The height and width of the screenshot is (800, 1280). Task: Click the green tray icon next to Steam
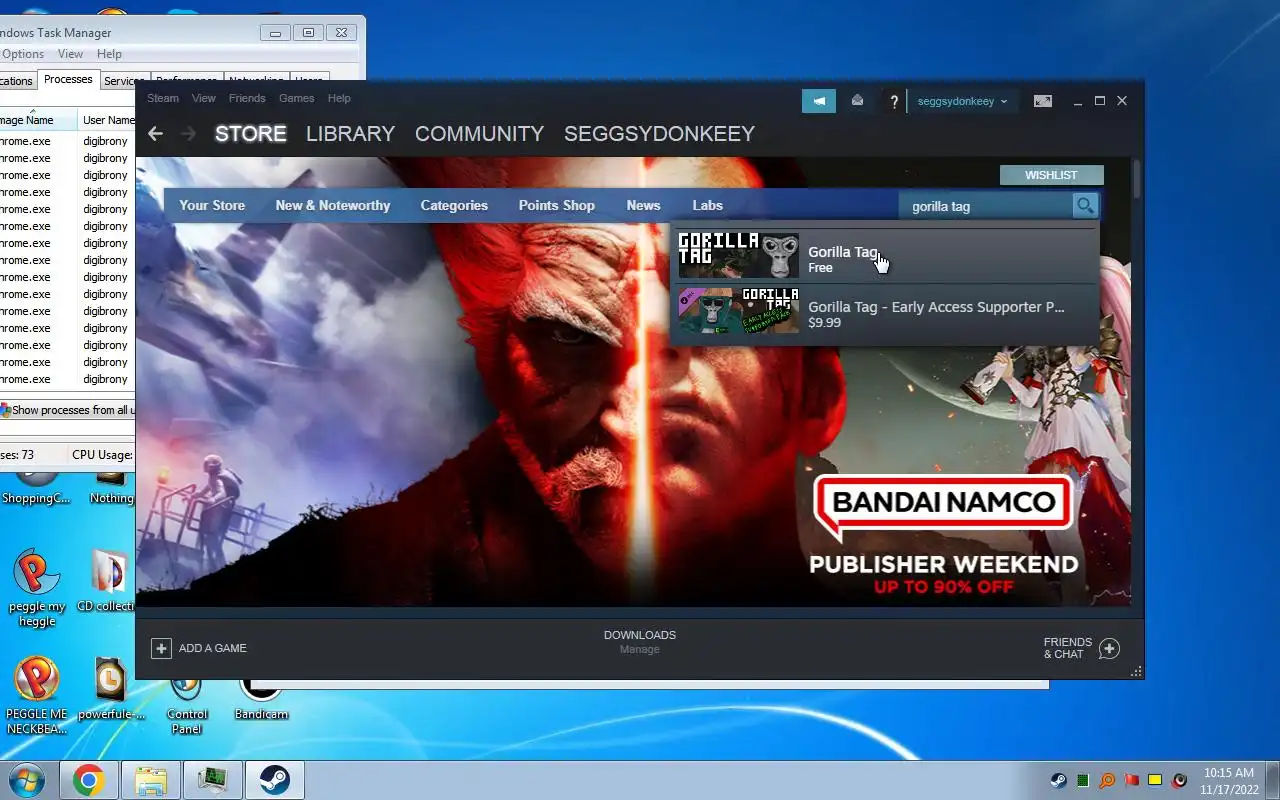[x=1083, y=780]
